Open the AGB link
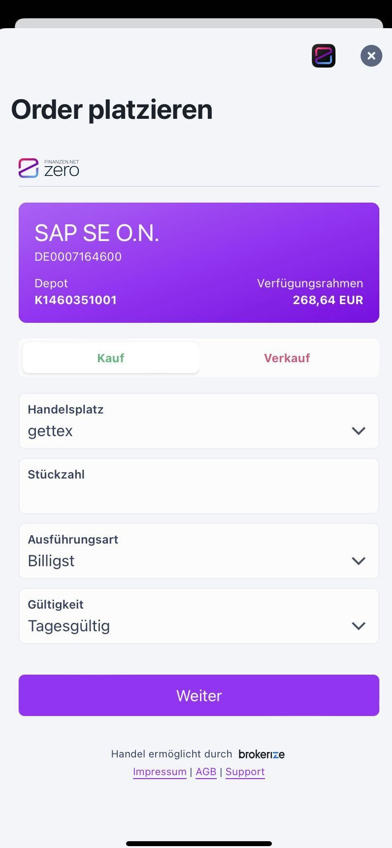 (206, 772)
